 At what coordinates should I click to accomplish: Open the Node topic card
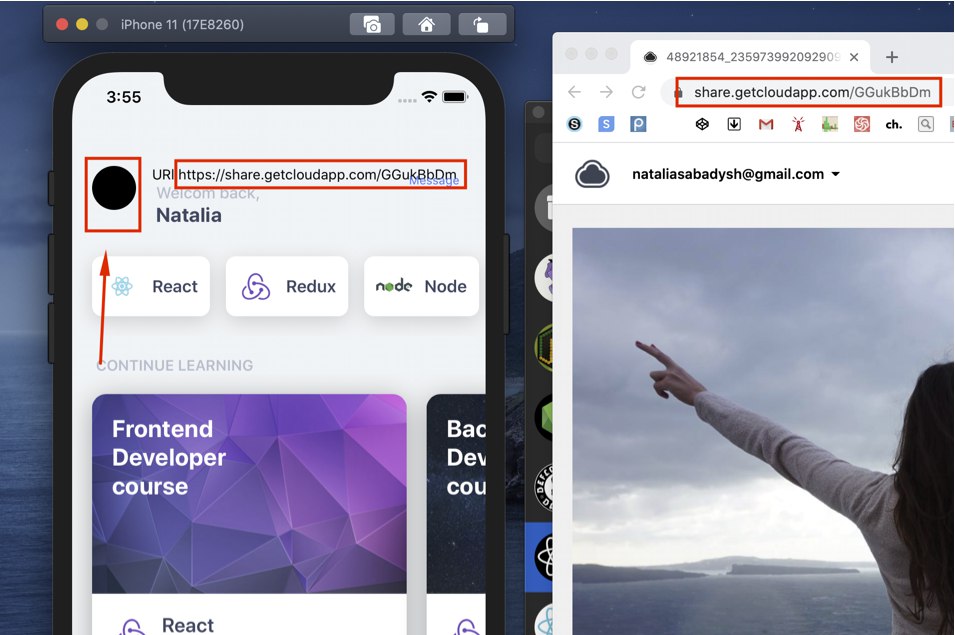421,286
